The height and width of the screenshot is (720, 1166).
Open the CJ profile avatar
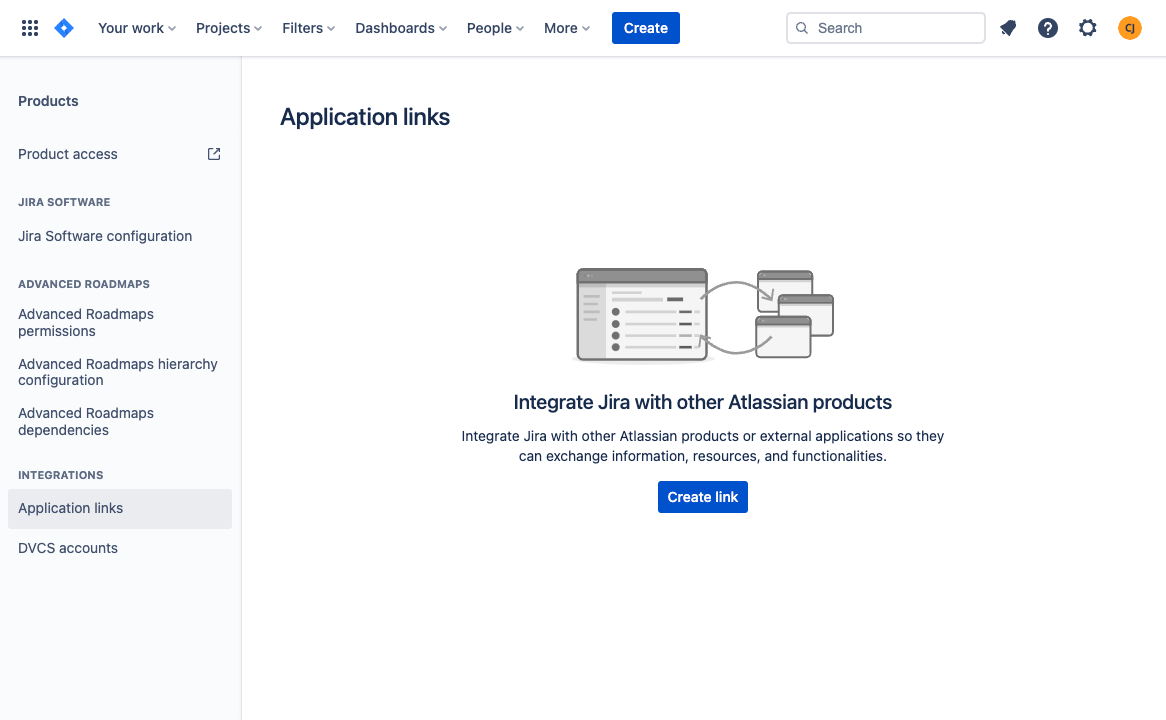click(1130, 28)
